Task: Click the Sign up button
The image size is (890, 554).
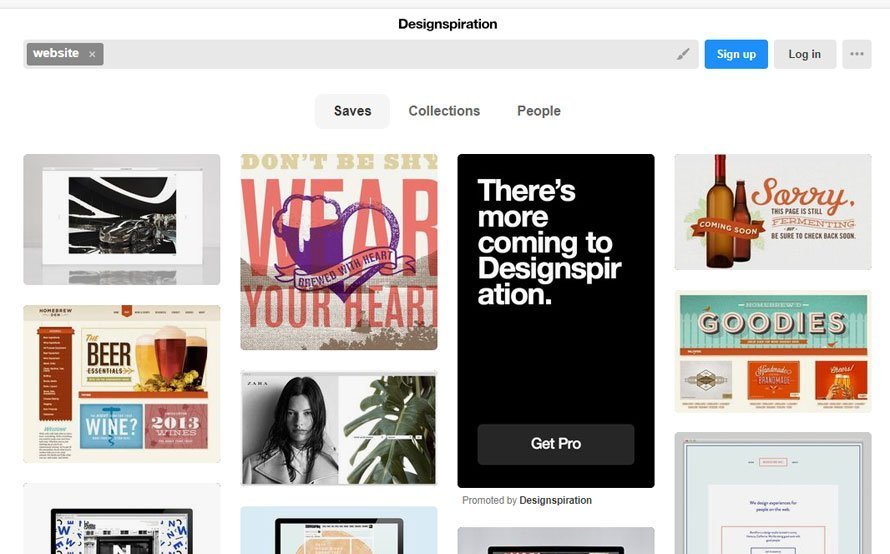Action: [736, 54]
